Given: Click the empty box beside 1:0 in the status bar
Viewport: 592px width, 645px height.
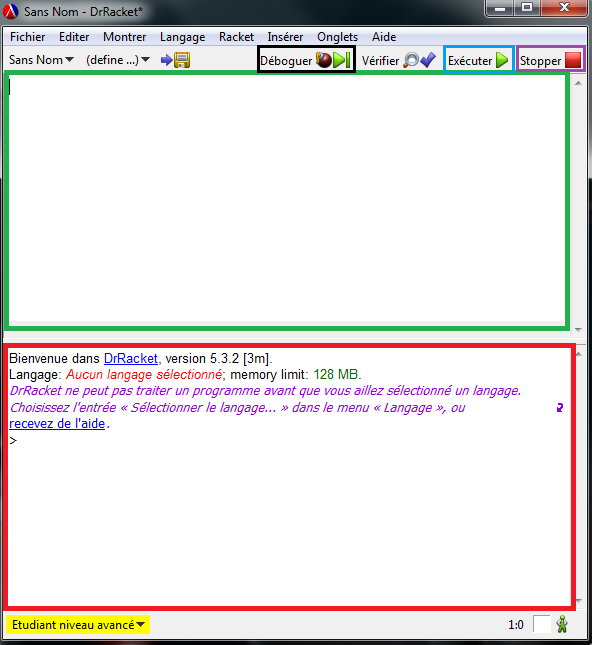Looking at the screenshot, I should point(541,624).
